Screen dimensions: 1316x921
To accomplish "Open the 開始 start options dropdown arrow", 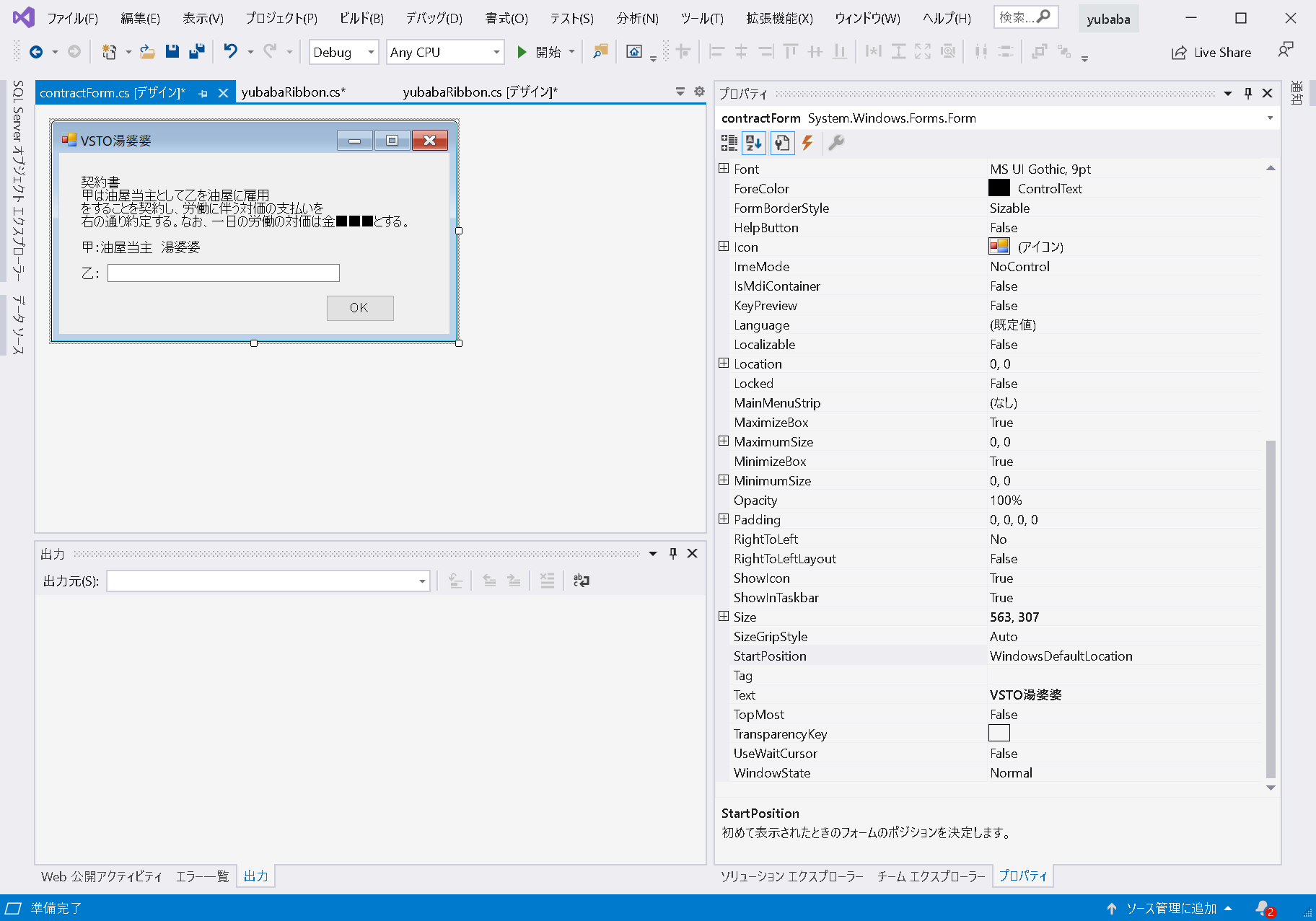I will coord(572,52).
